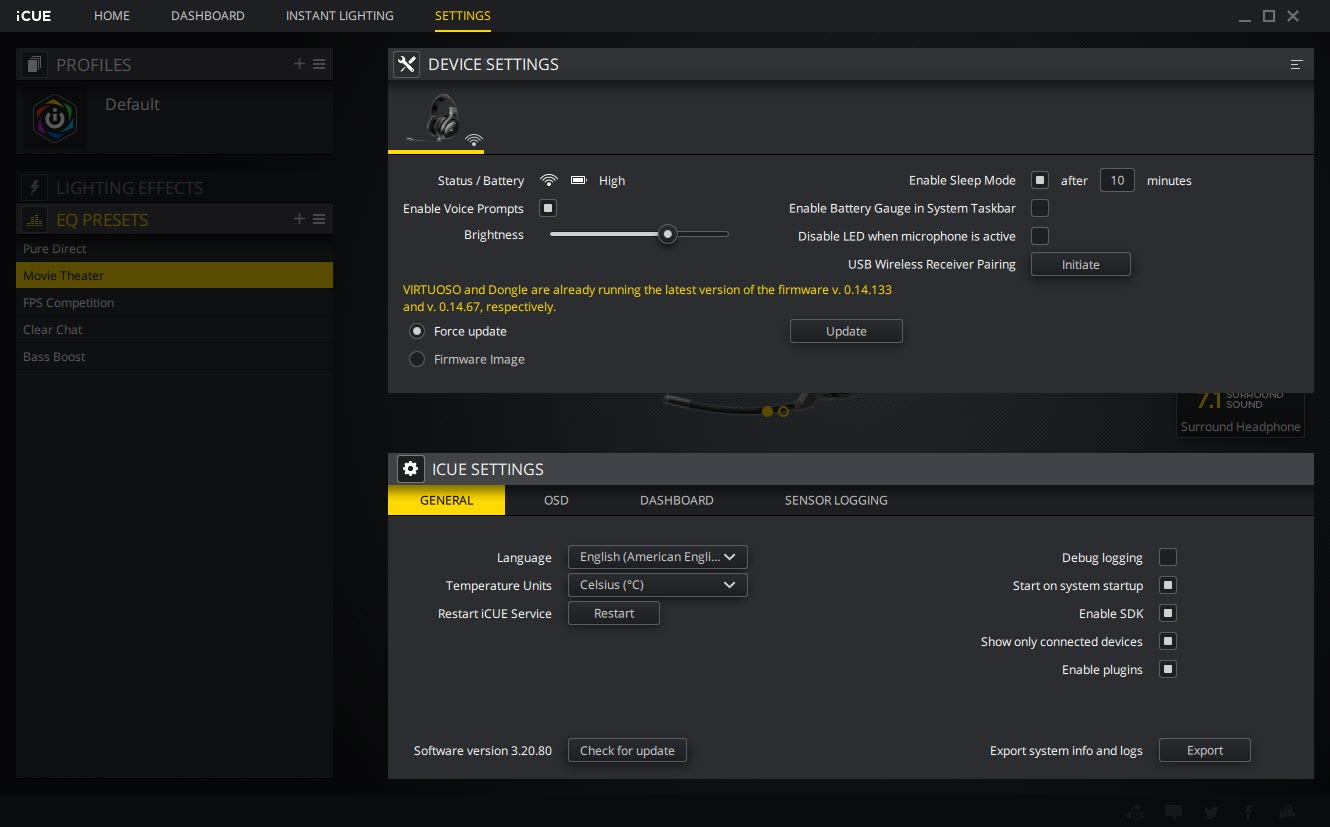The width and height of the screenshot is (1330, 827).
Task: Toggle Enable Voice Prompts checkbox
Action: click(x=548, y=208)
